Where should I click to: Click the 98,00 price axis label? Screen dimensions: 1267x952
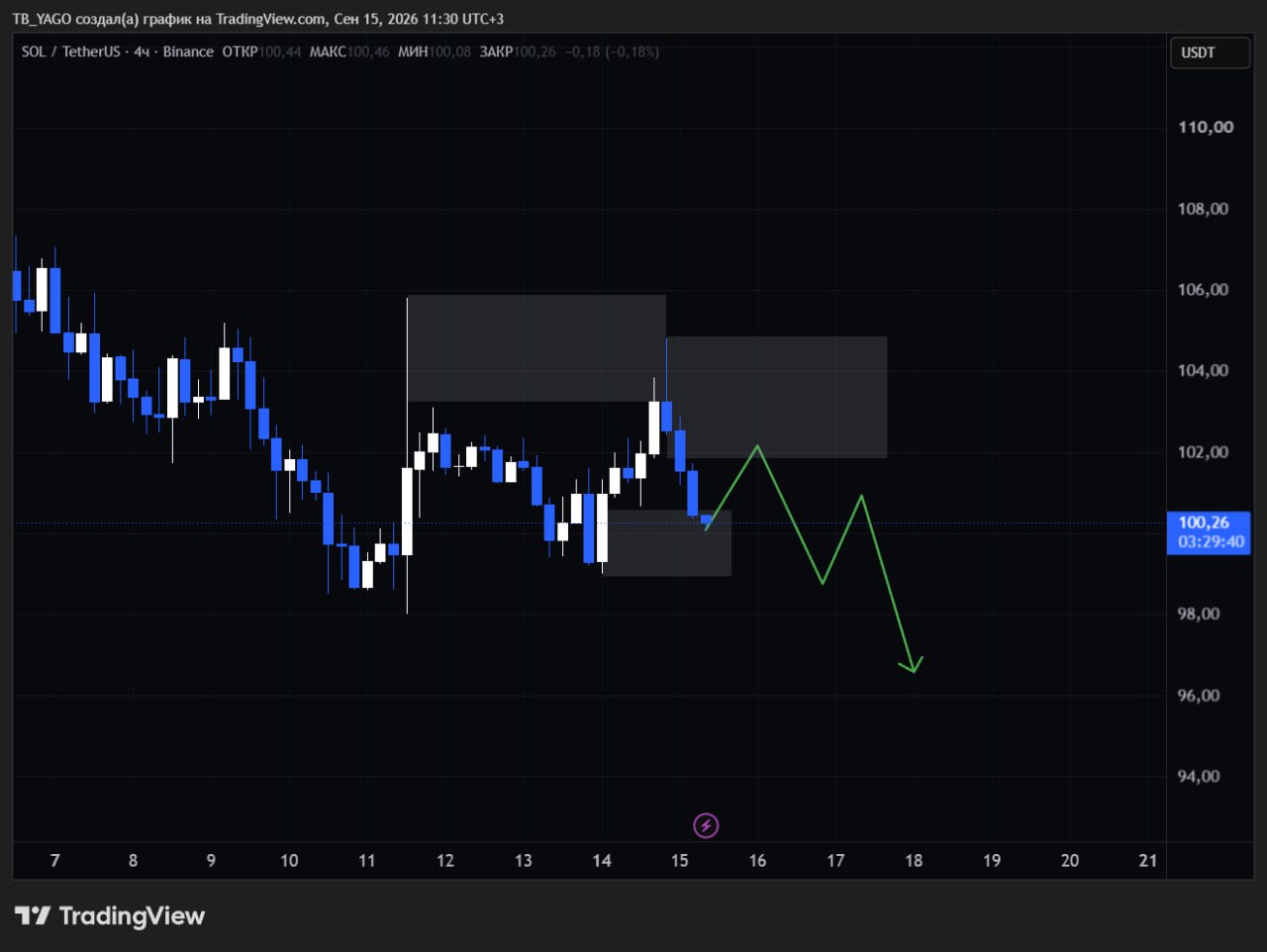(x=1199, y=614)
